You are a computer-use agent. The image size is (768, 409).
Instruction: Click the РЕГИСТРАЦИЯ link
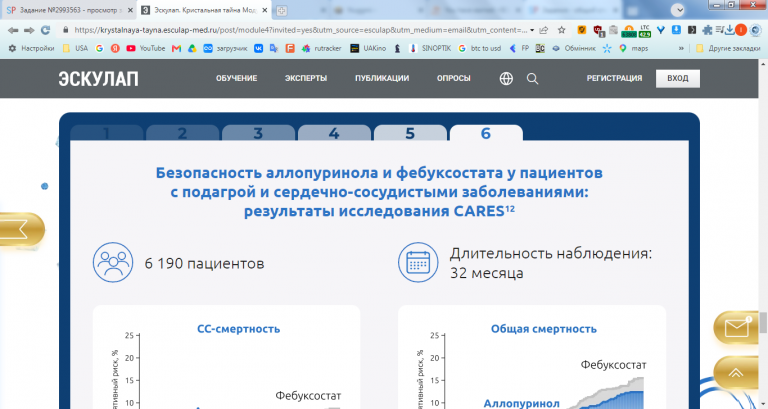614,78
